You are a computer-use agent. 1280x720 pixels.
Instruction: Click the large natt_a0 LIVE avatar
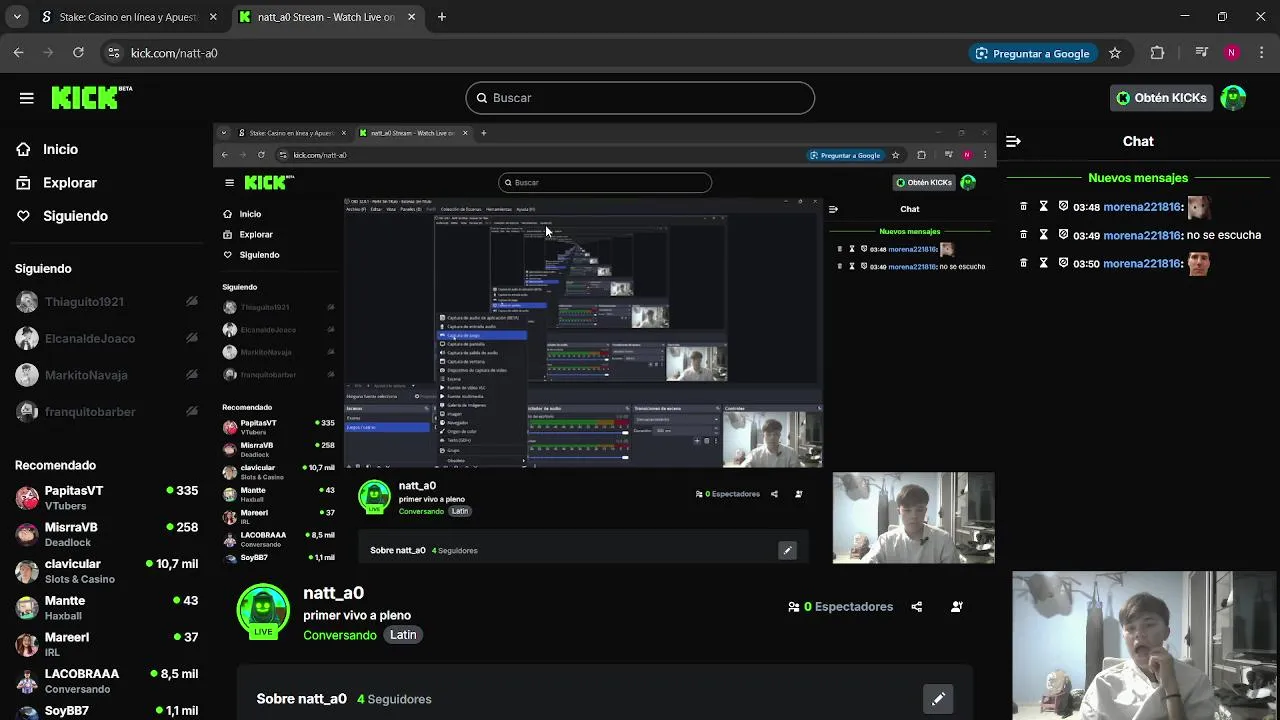(263, 610)
